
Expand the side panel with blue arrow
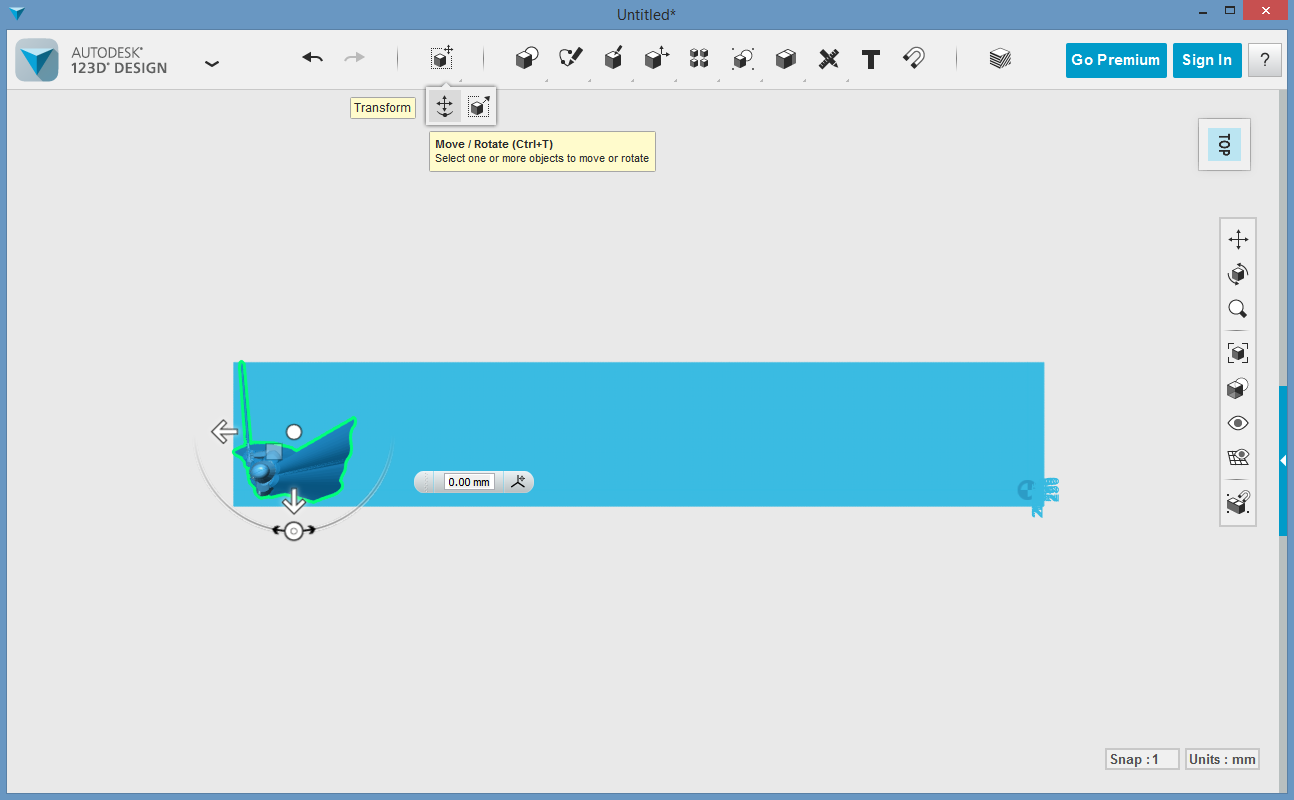[1283, 460]
